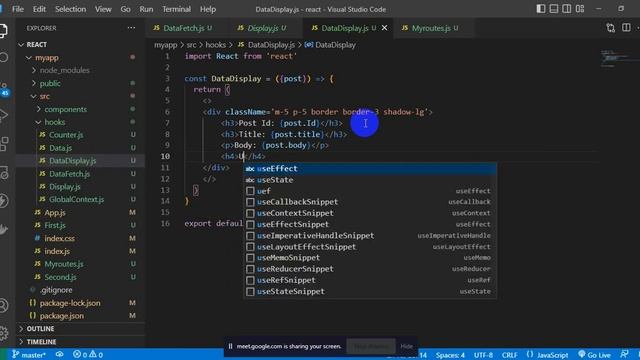Choose useStateSnippet suggestion
The image size is (640, 360).
coord(370,291)
